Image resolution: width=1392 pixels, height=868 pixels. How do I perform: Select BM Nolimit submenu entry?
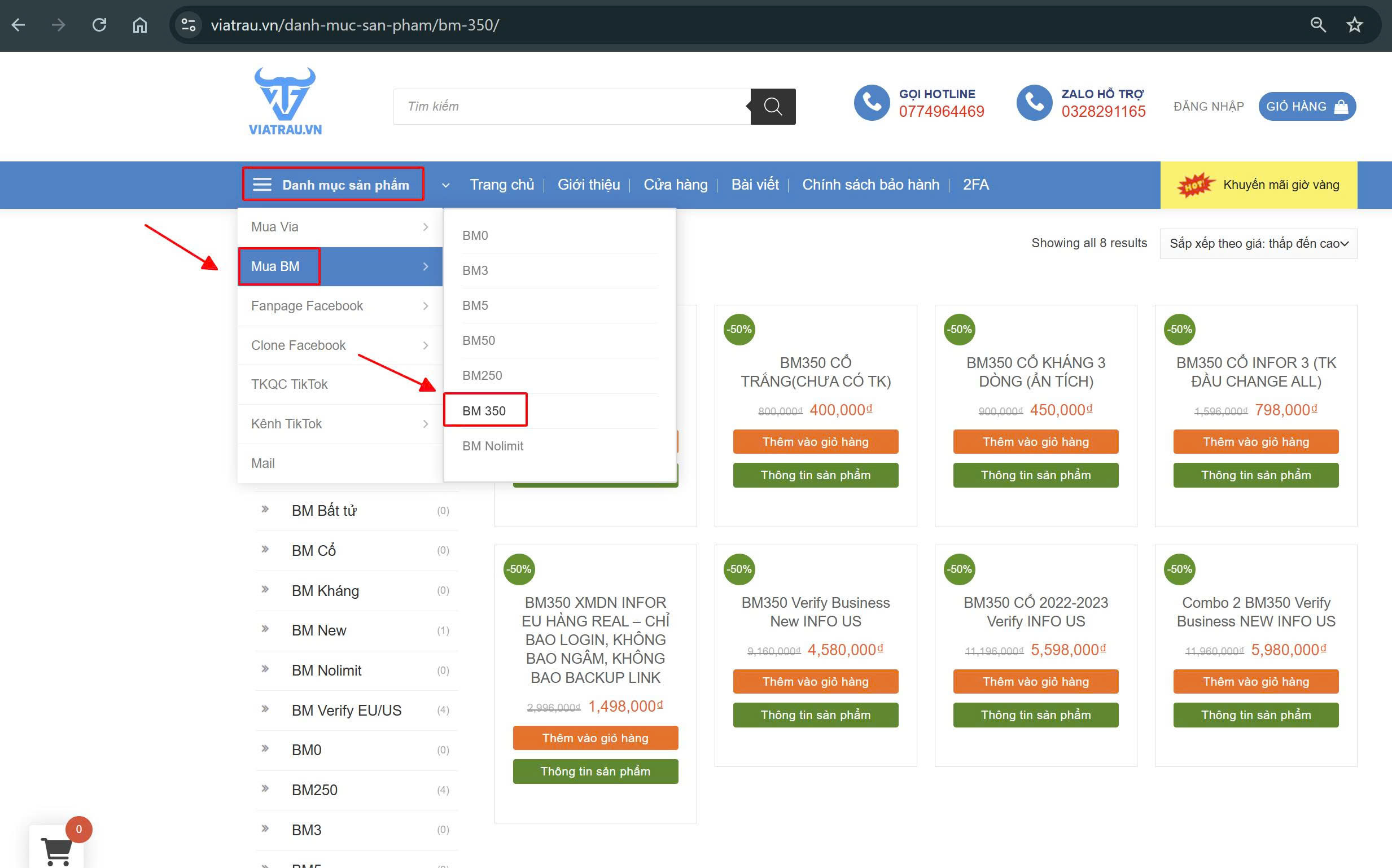tap(493, 446)
